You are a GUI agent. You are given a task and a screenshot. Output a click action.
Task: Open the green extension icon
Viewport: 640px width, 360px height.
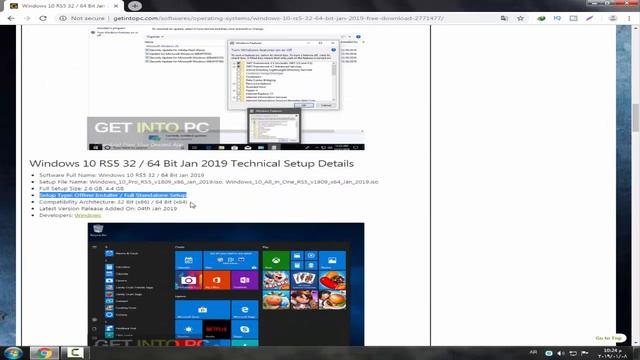coord(541,18)
